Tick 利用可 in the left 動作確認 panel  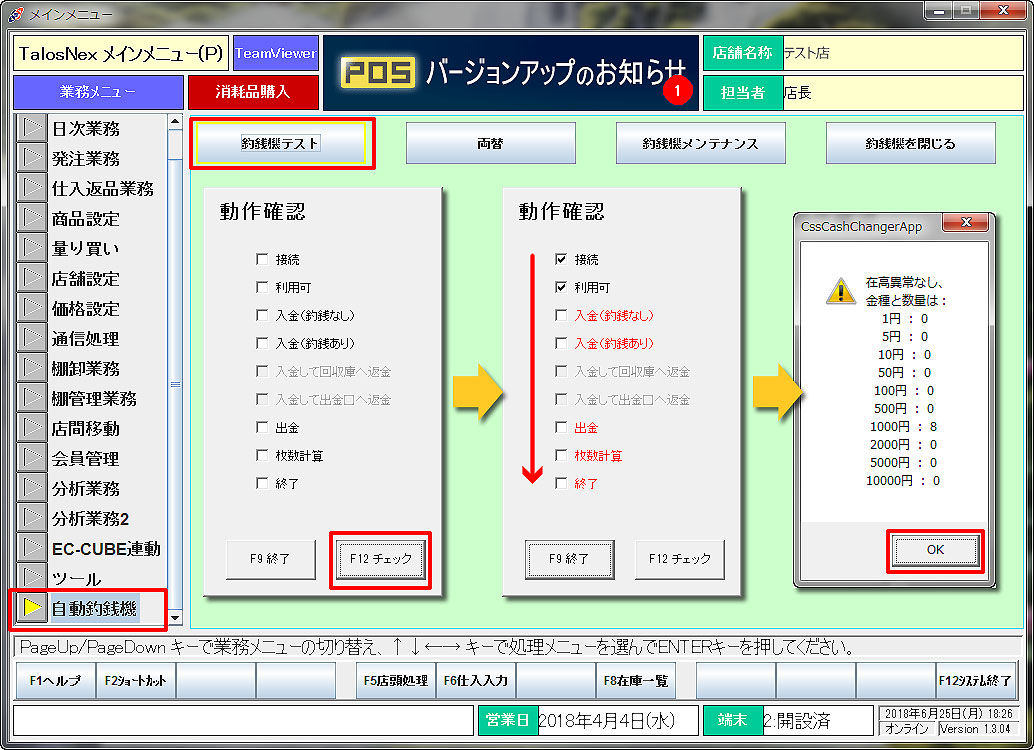(x=262, y=287)
